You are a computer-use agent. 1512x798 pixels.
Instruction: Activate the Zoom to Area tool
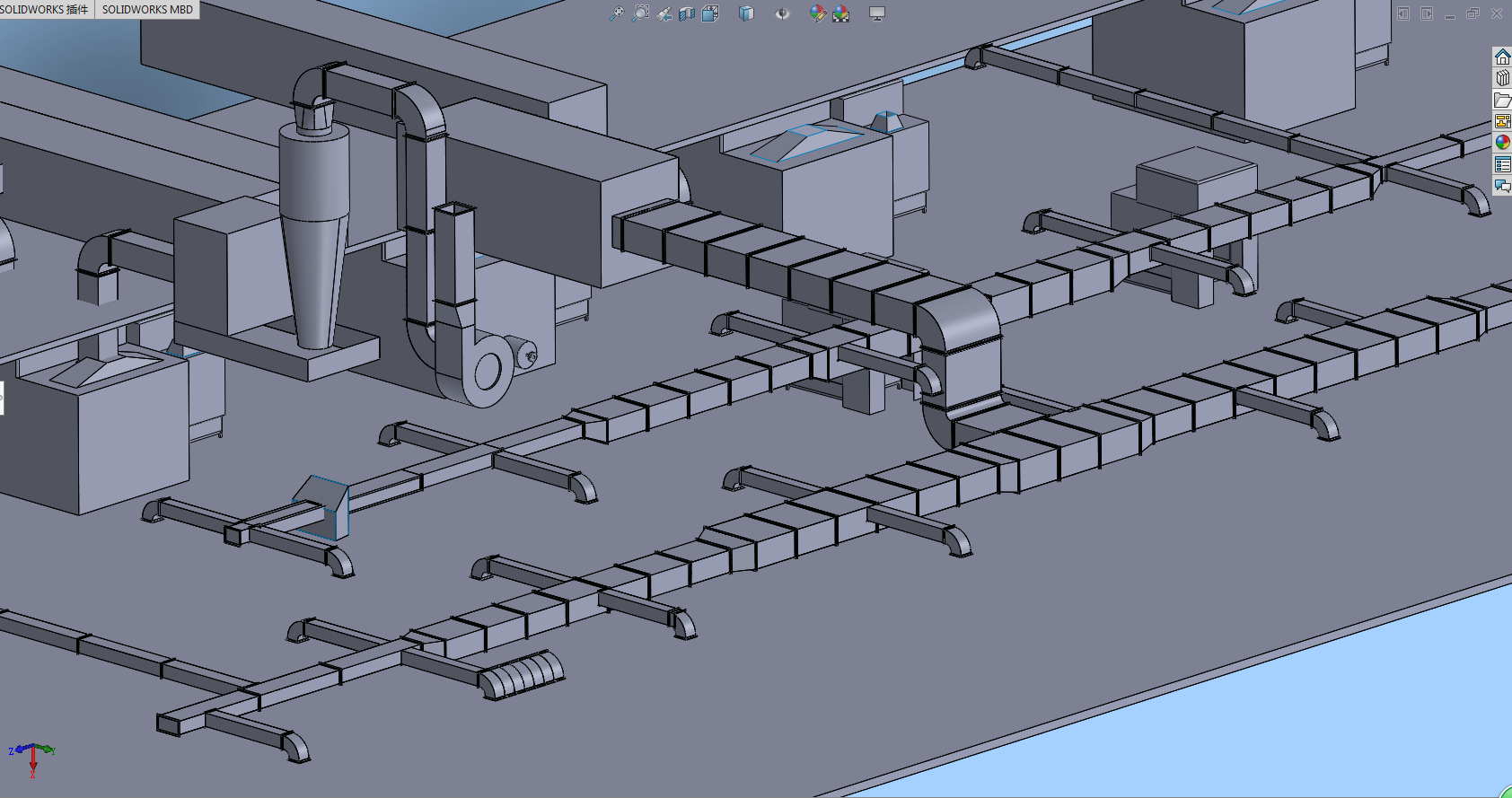(x=640, y=13)
